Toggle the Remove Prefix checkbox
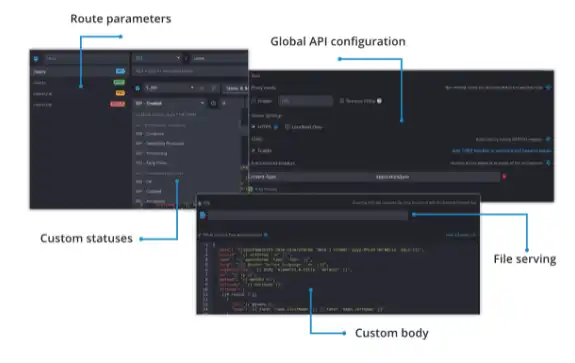This screenshot has width=575, height=363. click(x=342, y=101)
